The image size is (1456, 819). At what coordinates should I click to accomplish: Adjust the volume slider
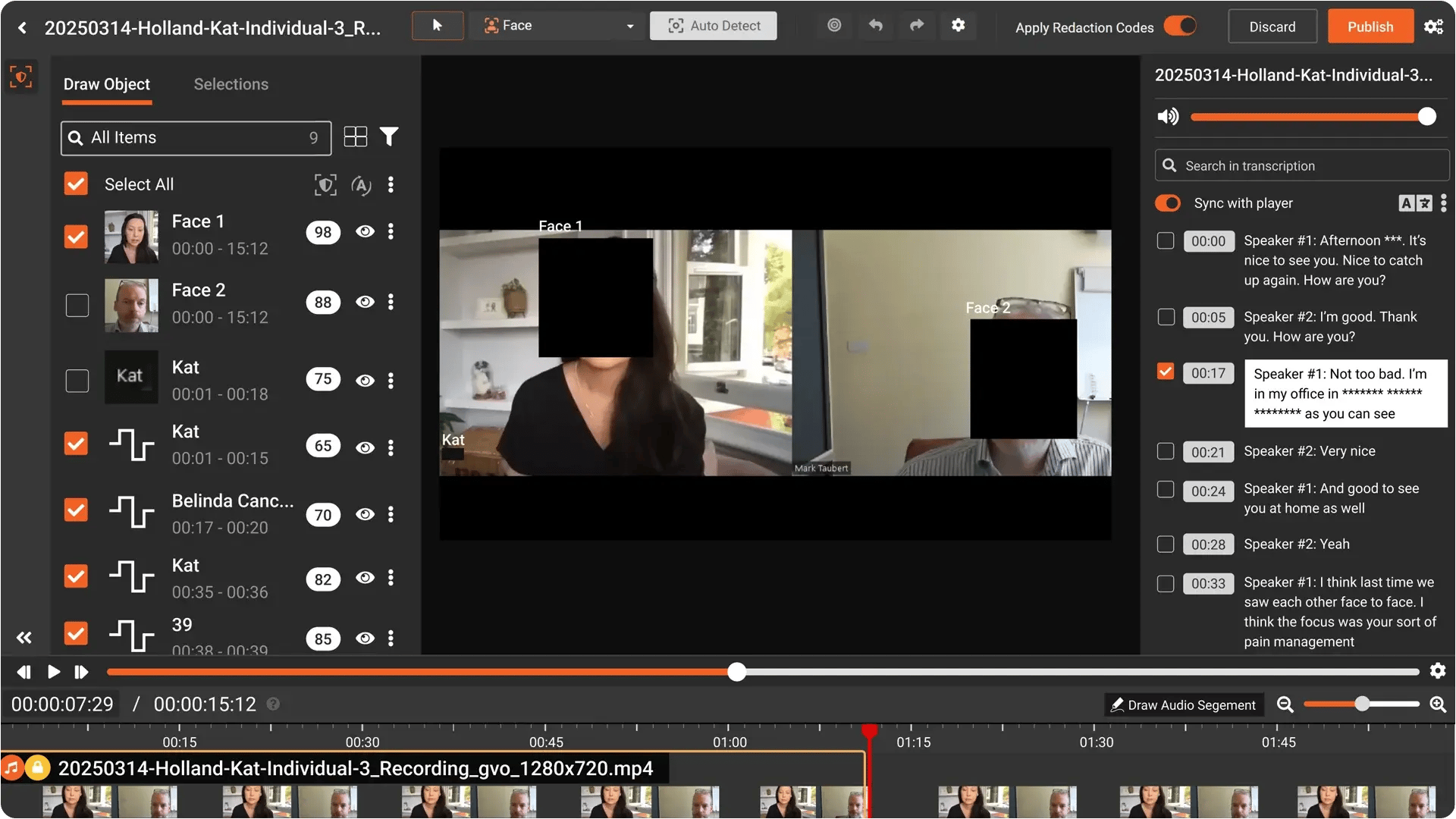pyautogui.click(x=1313, y=117)
